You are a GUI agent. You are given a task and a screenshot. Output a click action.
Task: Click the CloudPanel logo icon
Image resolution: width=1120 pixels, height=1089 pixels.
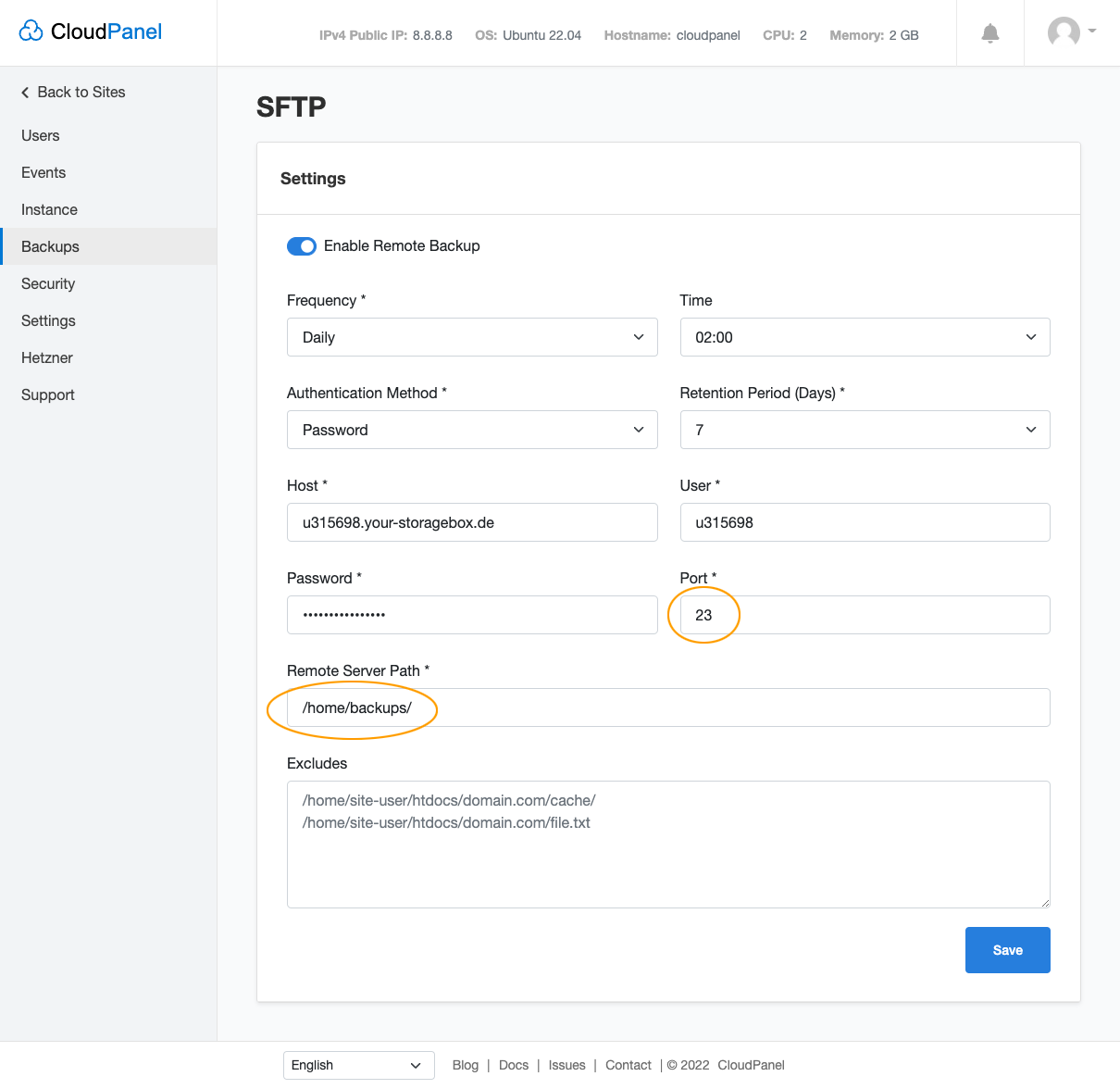(31, 31)
